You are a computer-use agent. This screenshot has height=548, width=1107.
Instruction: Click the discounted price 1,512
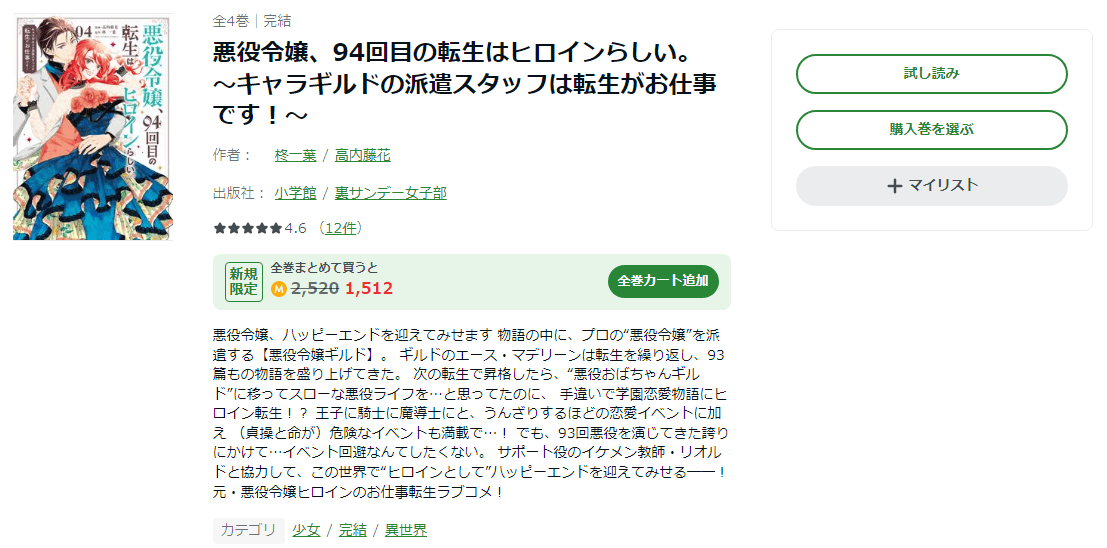(369, 289)
